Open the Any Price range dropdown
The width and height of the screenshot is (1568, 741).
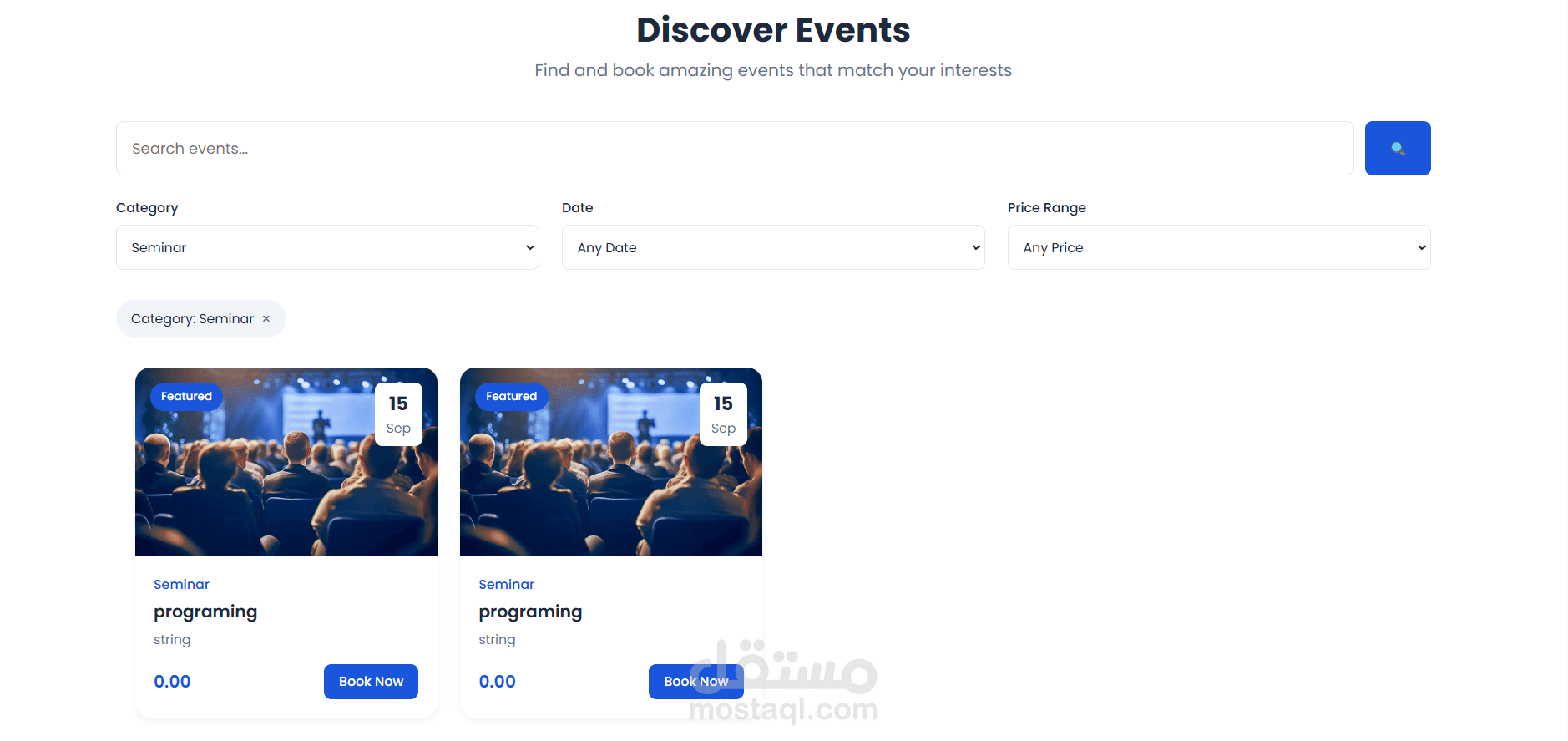click(x=1219, y=247)
